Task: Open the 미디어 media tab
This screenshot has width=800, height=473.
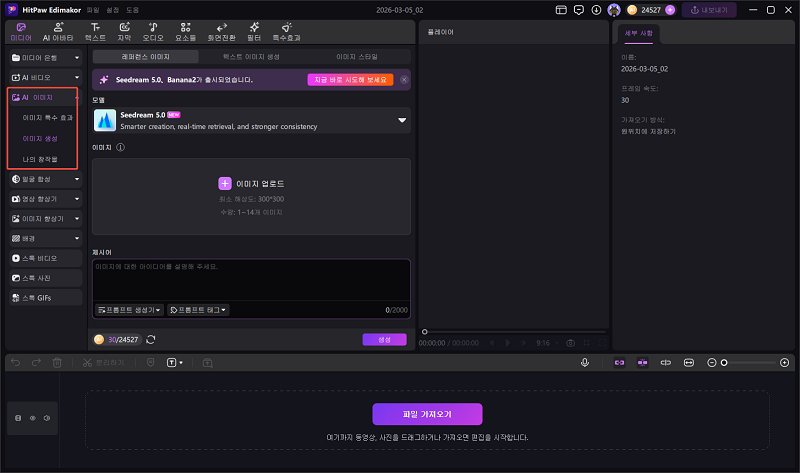Action: (x=21, y=32)
